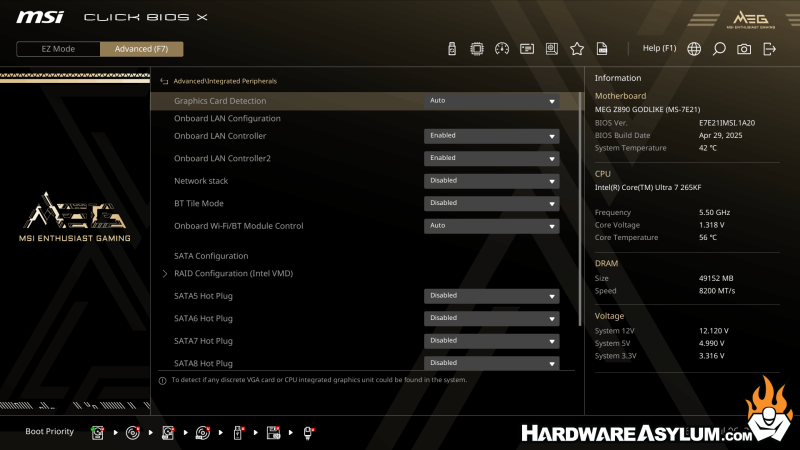The width and height of the screenshot is (800, 450).
Task: Click the exit door icon
Action: 769,49
